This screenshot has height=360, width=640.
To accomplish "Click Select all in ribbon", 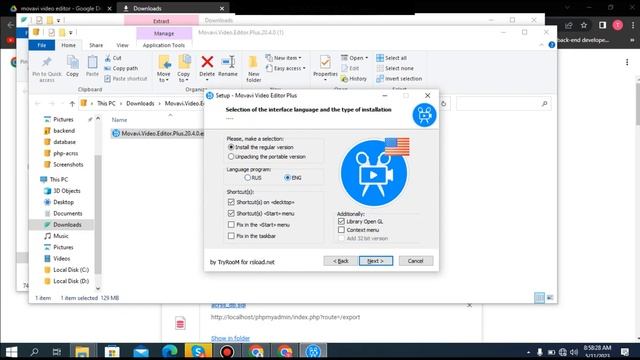I will (391, 58).
